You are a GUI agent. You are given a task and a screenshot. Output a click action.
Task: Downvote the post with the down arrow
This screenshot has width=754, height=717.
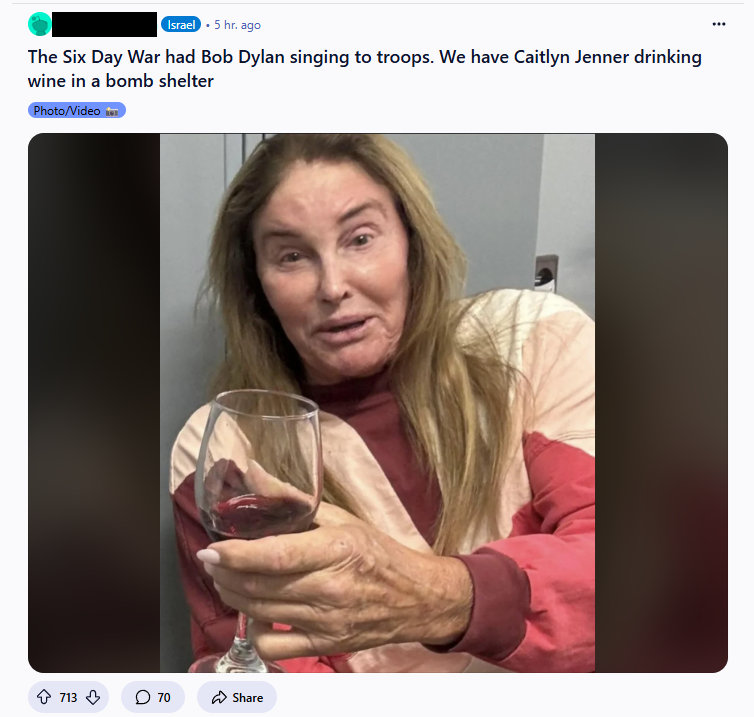click(93, 697)
